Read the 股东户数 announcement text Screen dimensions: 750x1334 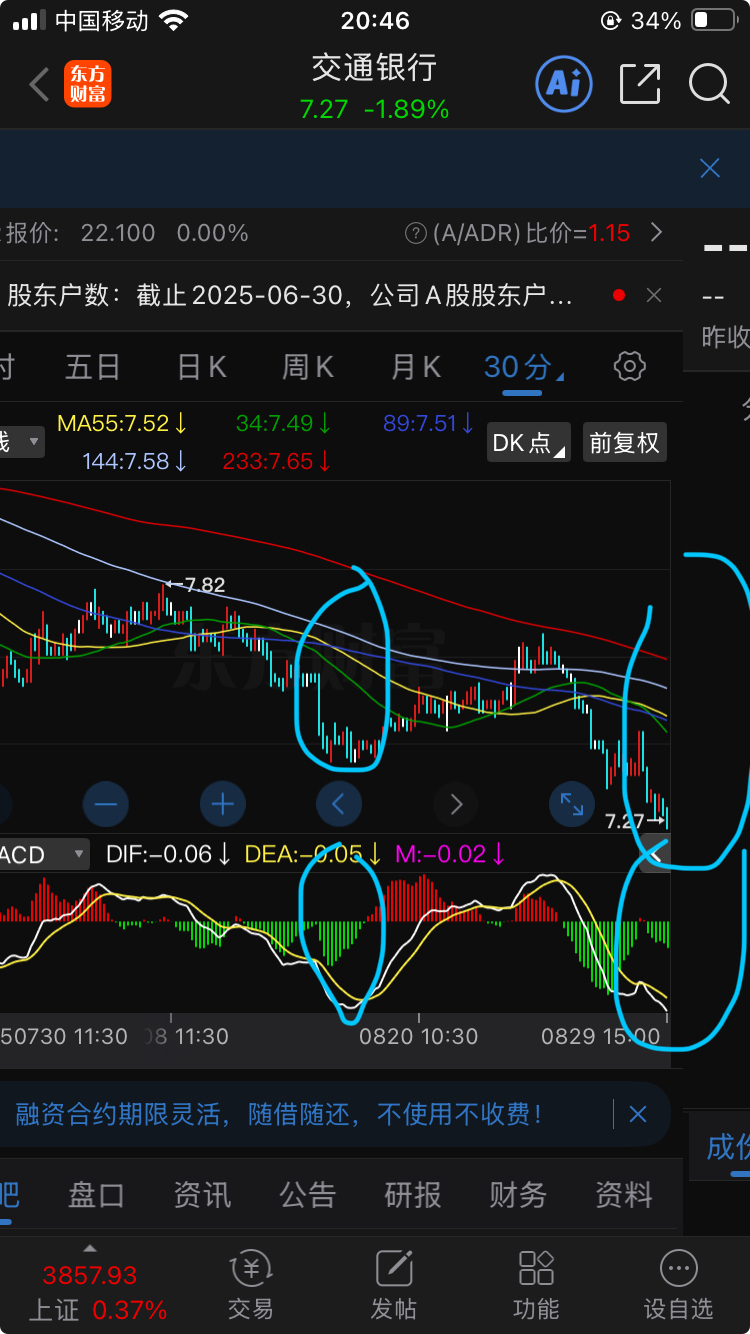coord(290,295)
